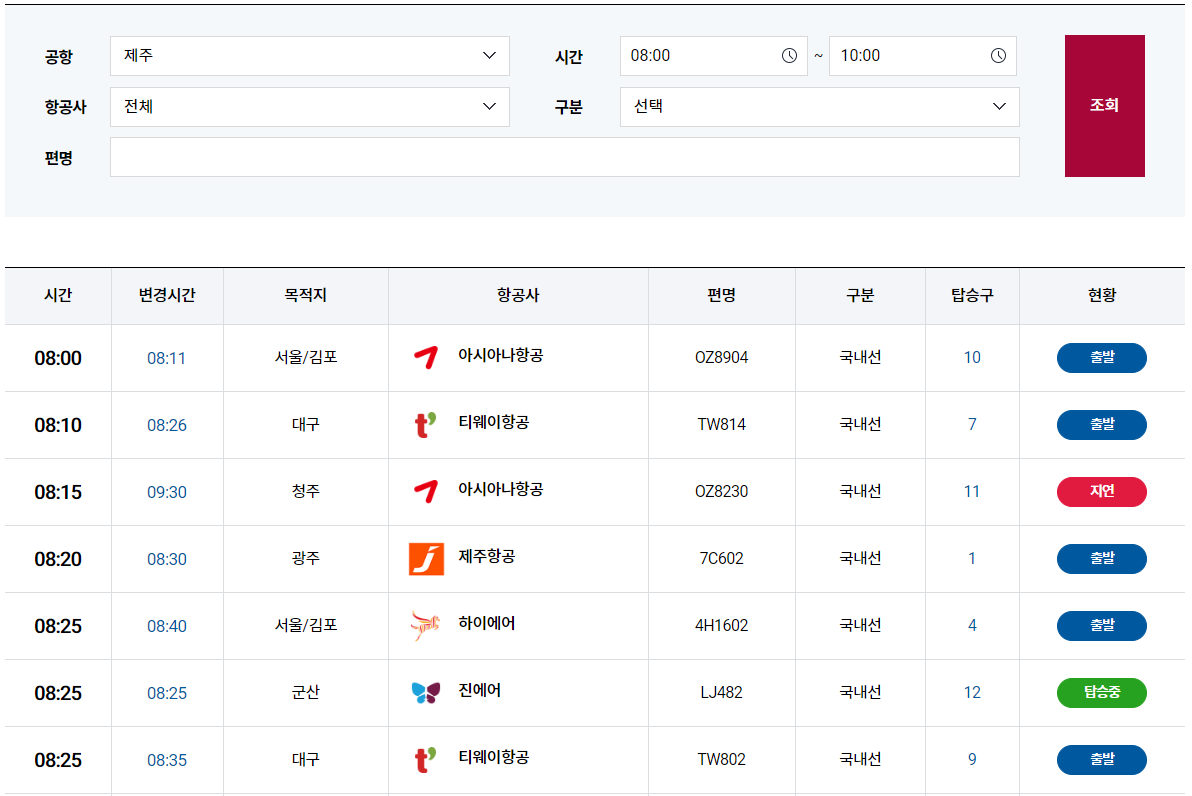Viewport: 1192px width, 796px height.
Task: Select flight number OZ8904
Action: point(721,357)
